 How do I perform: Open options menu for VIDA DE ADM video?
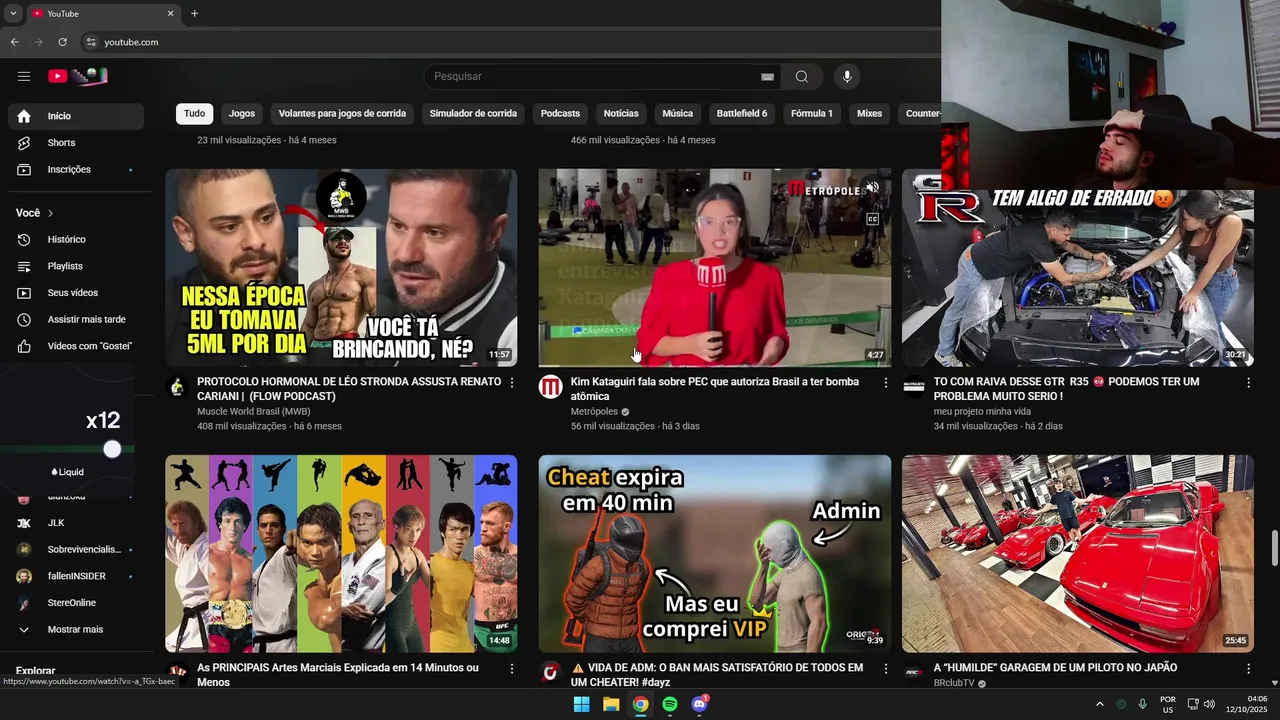(x=885, y=669)
